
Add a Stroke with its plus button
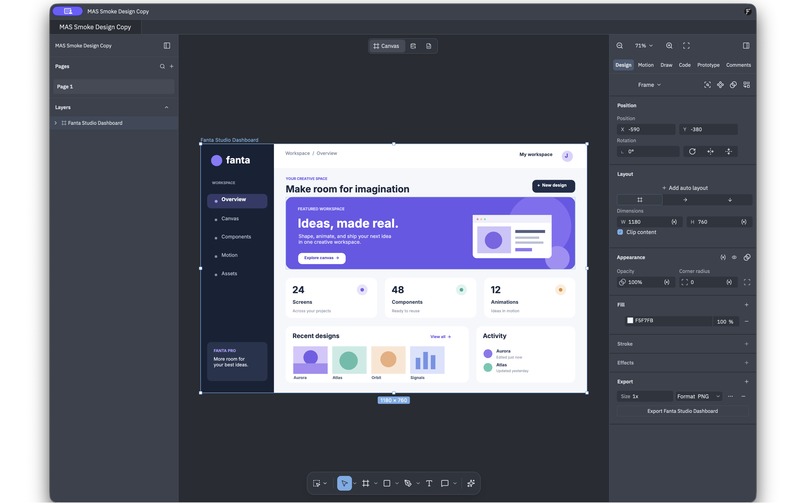pyautogui.click(x=746, y=344)
